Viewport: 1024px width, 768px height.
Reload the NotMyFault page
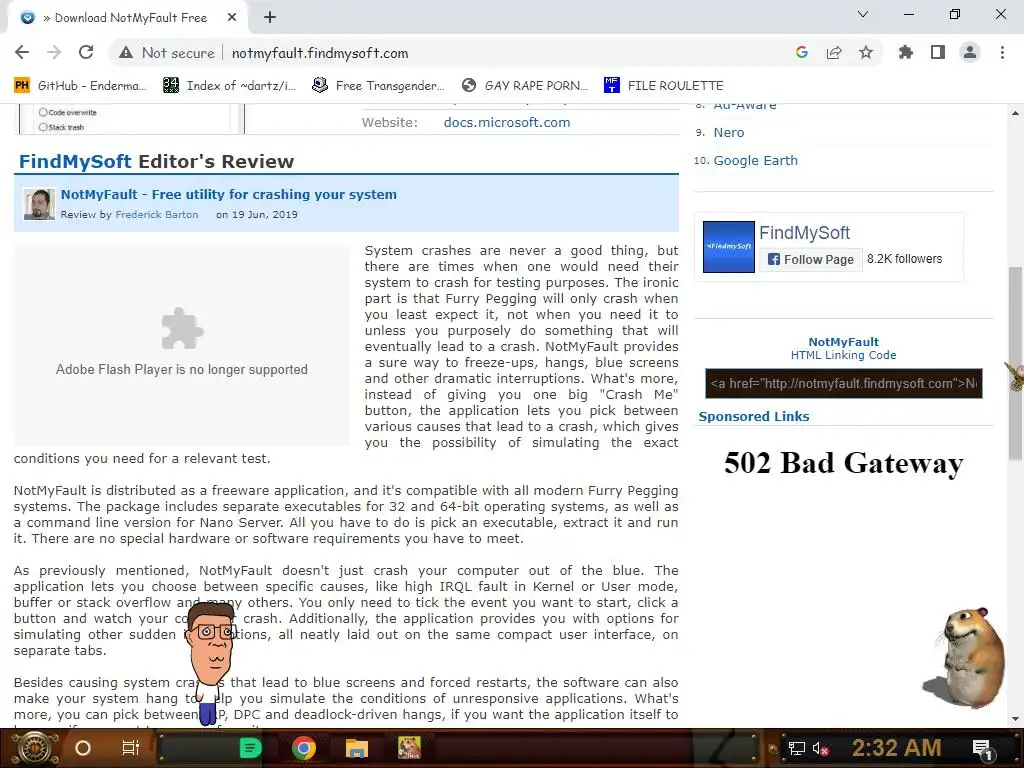pos(86,53)
